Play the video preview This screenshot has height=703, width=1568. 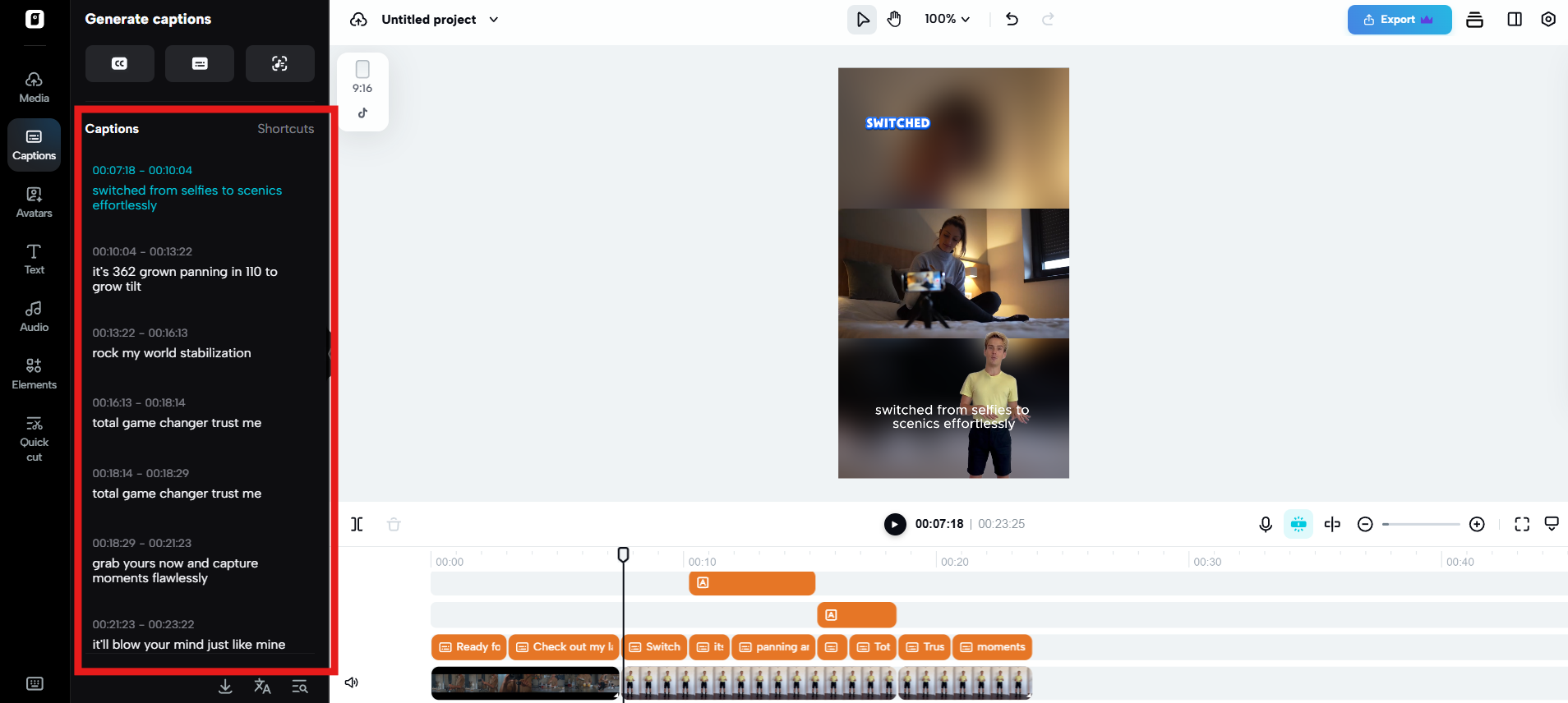[895, 524]
